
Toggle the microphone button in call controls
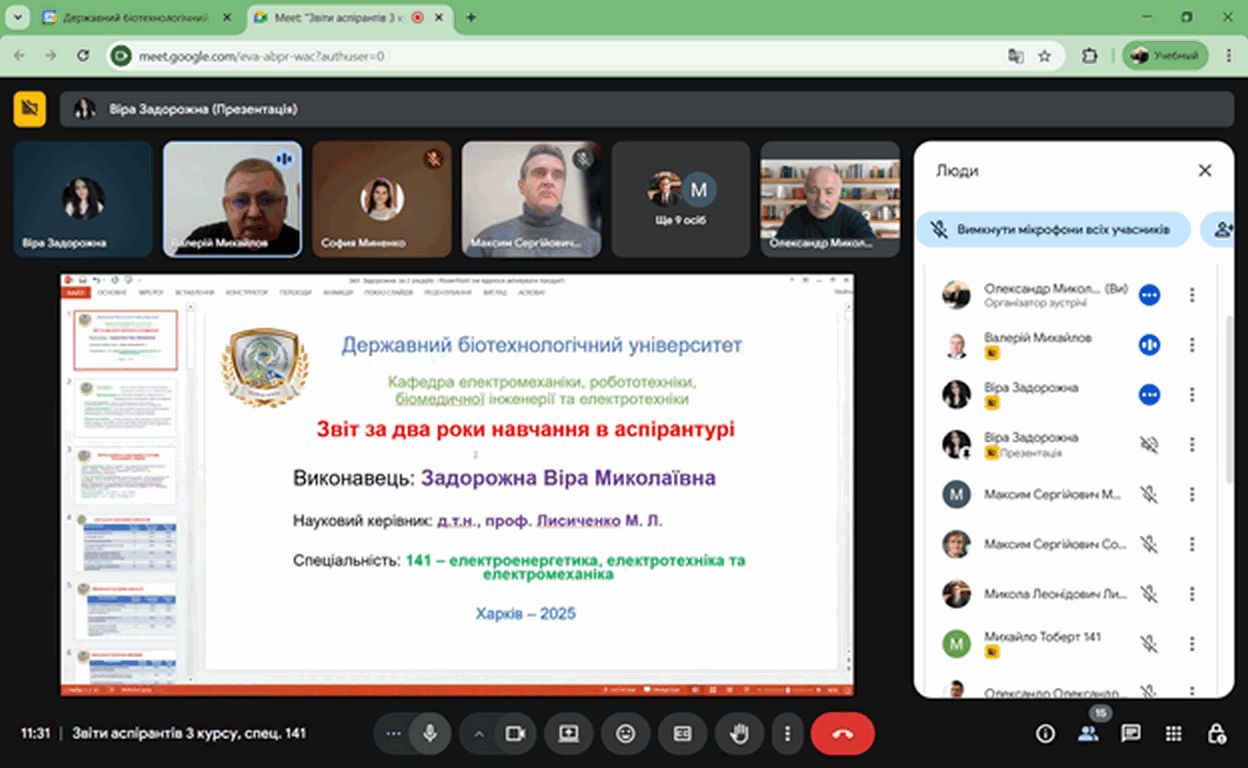pyautogui.click(x=430, y=734)
